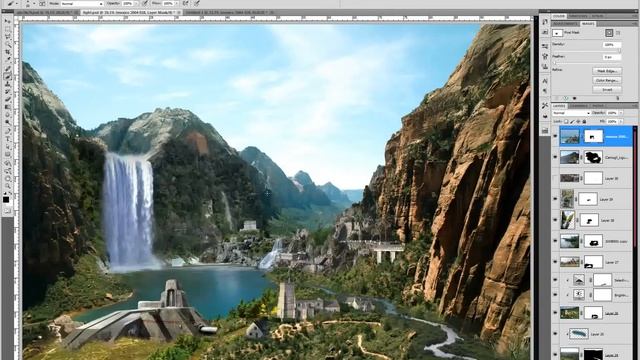Screen dimensions: 640x360
Task: Select the Camopi layer mask thumbnail
Action: click(x=593, y=157)
